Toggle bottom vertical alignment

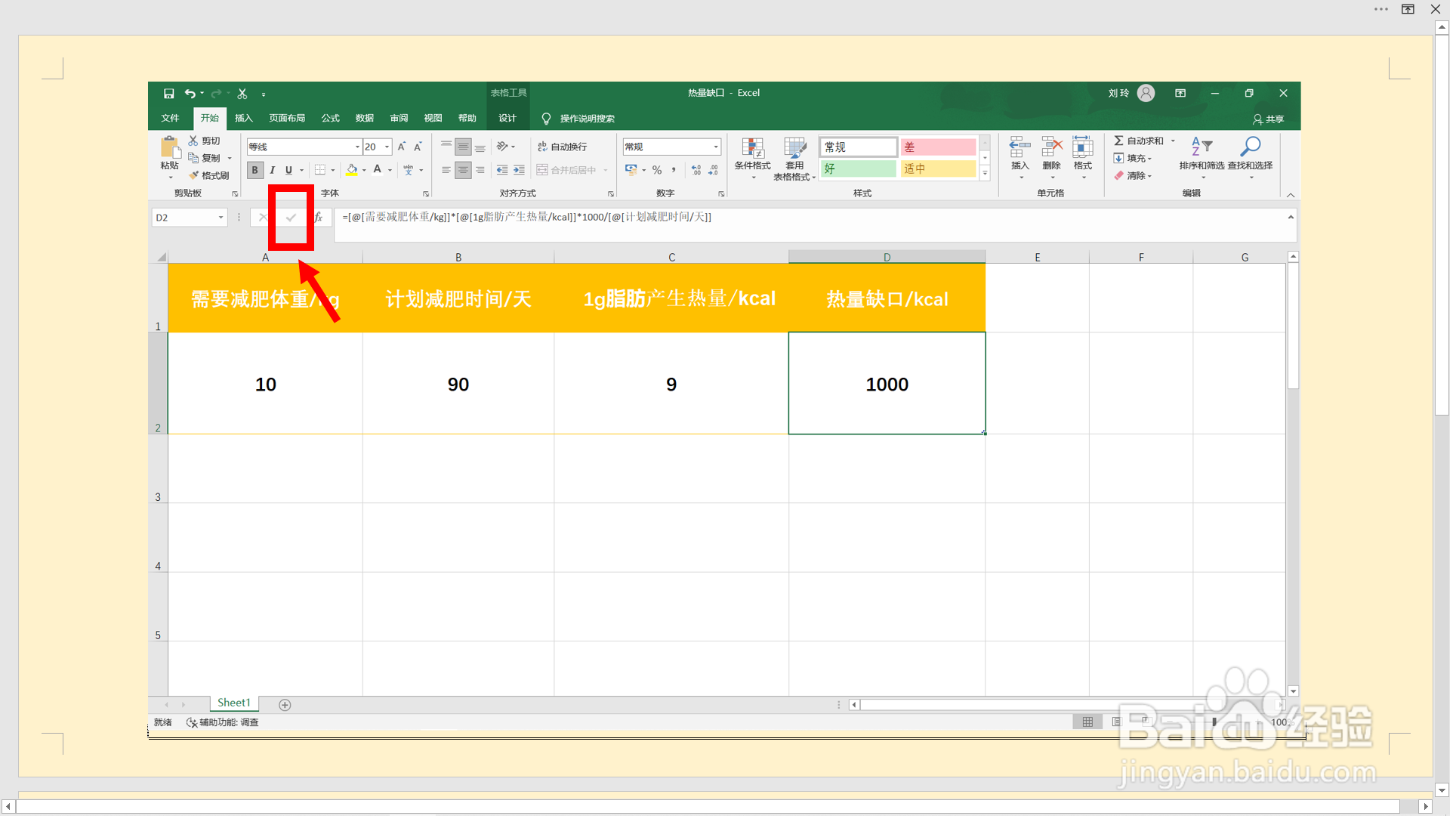480,147
